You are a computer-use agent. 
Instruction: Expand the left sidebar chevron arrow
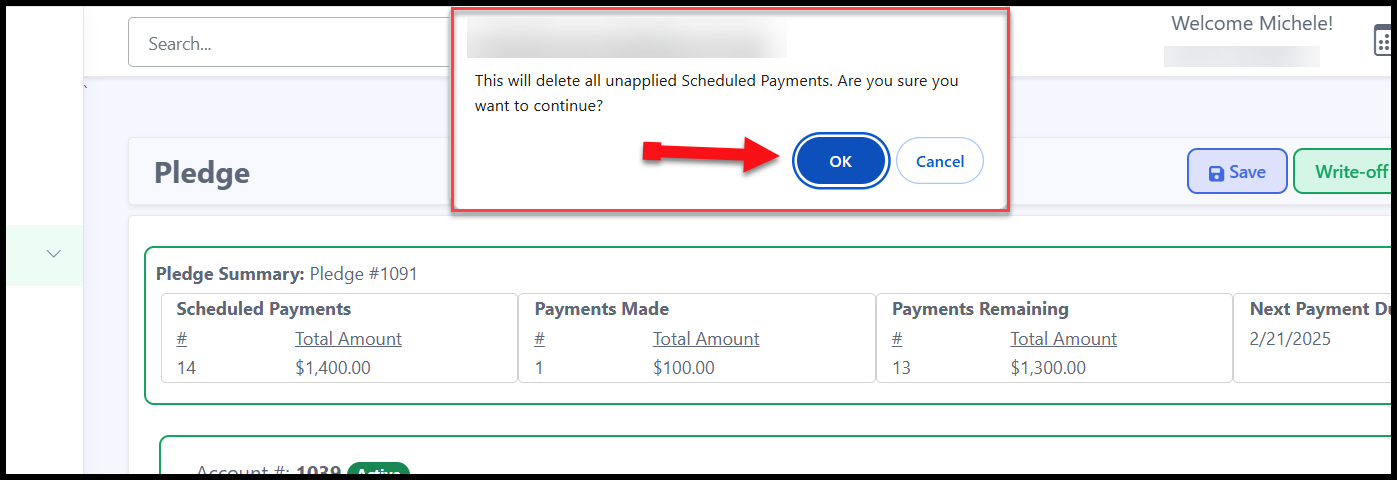point(54,254)
